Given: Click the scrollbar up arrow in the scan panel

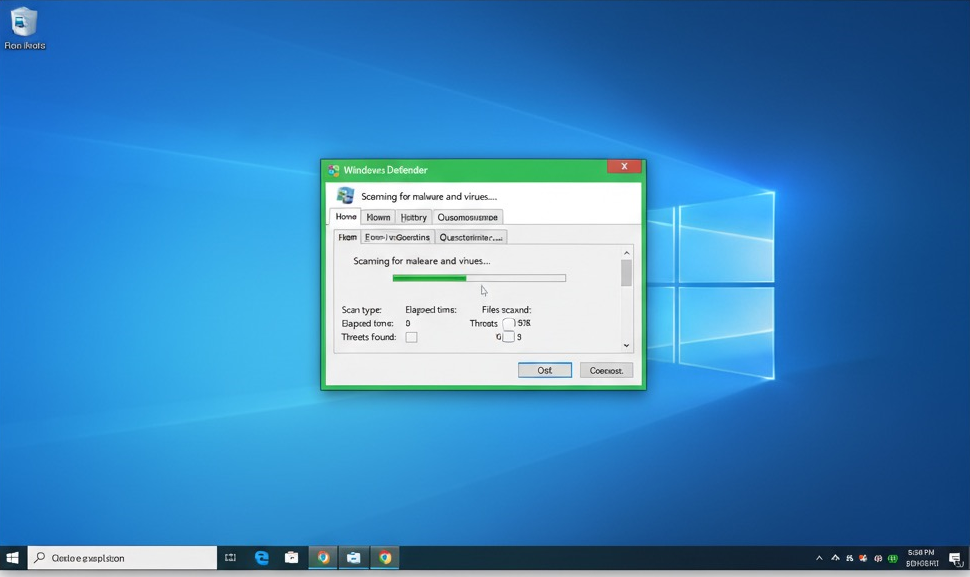Looking at the screenshot, I should [627, 253].
